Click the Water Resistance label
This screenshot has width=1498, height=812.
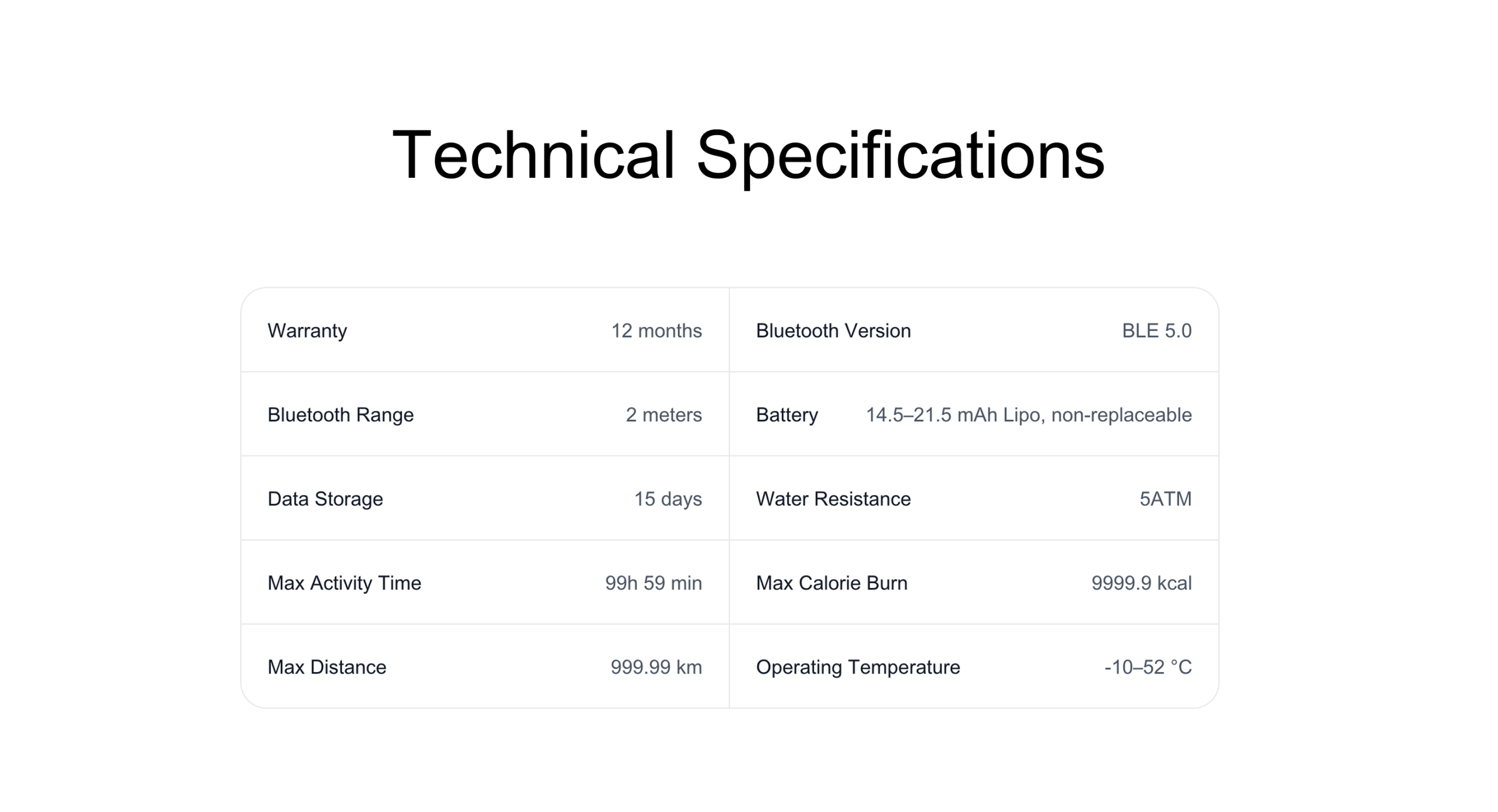coord(833,499)
